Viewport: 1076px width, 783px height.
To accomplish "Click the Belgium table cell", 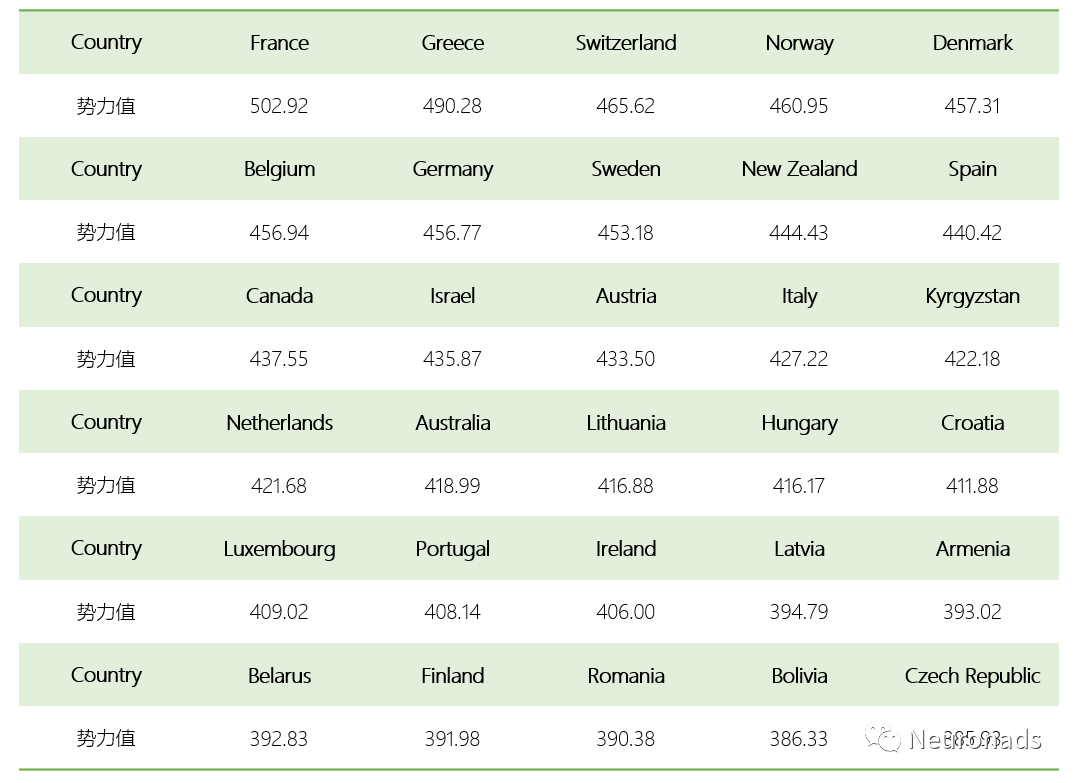I will coord(279,169).
